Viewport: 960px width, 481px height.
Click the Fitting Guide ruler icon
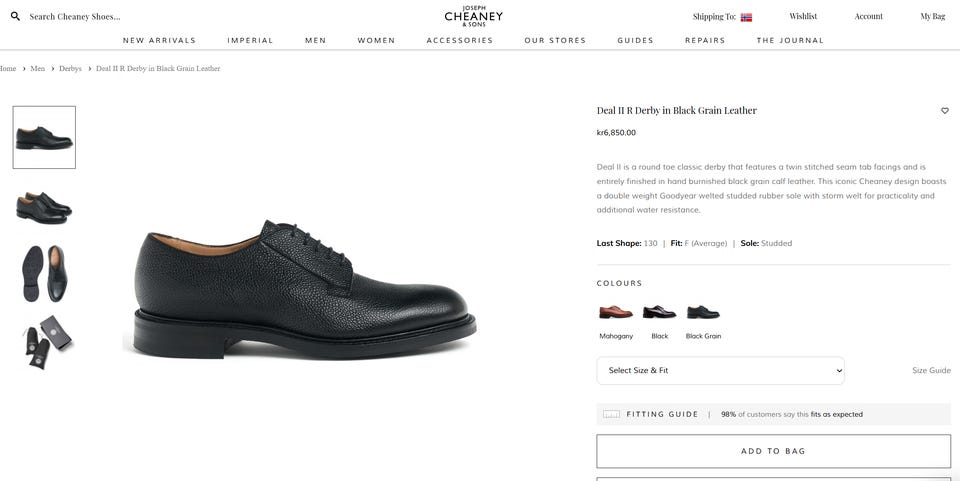click(x=611, y=414)
